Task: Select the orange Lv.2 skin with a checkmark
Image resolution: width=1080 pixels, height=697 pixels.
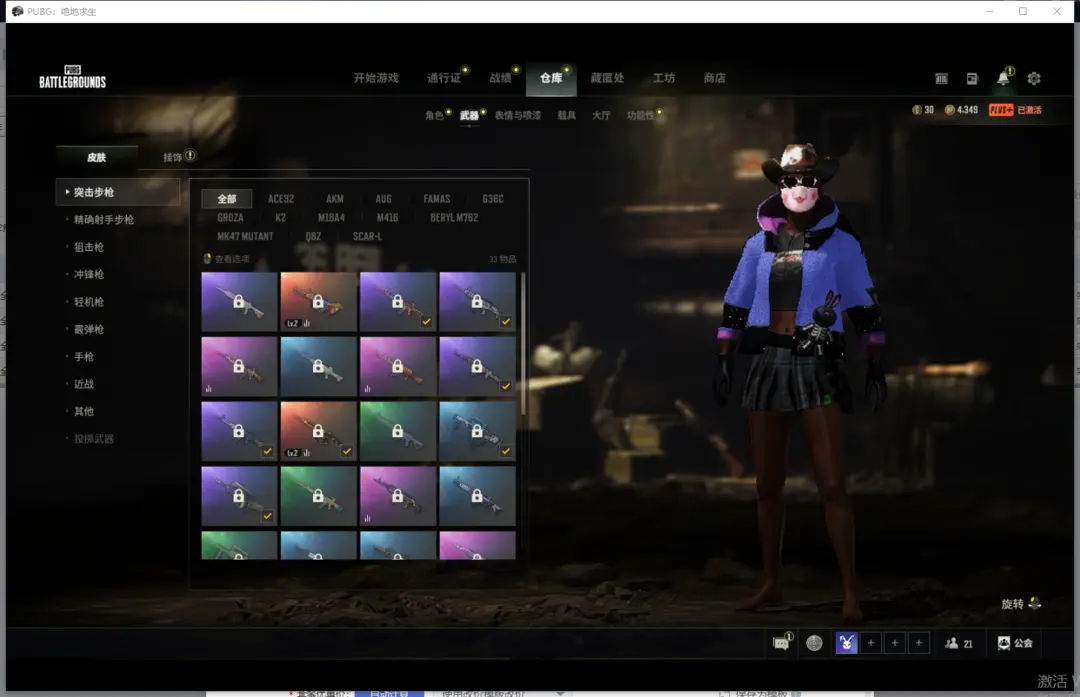Action: click(318, 431)
